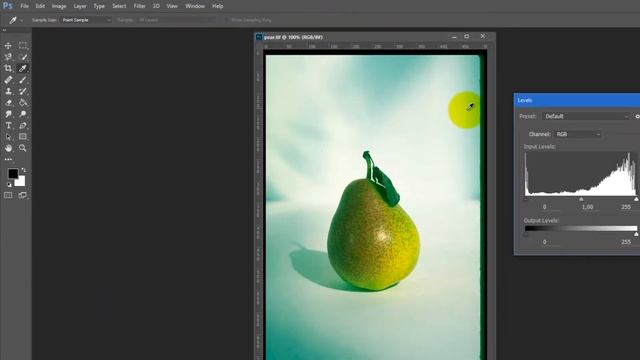Change the screen mode

[23, 195]
